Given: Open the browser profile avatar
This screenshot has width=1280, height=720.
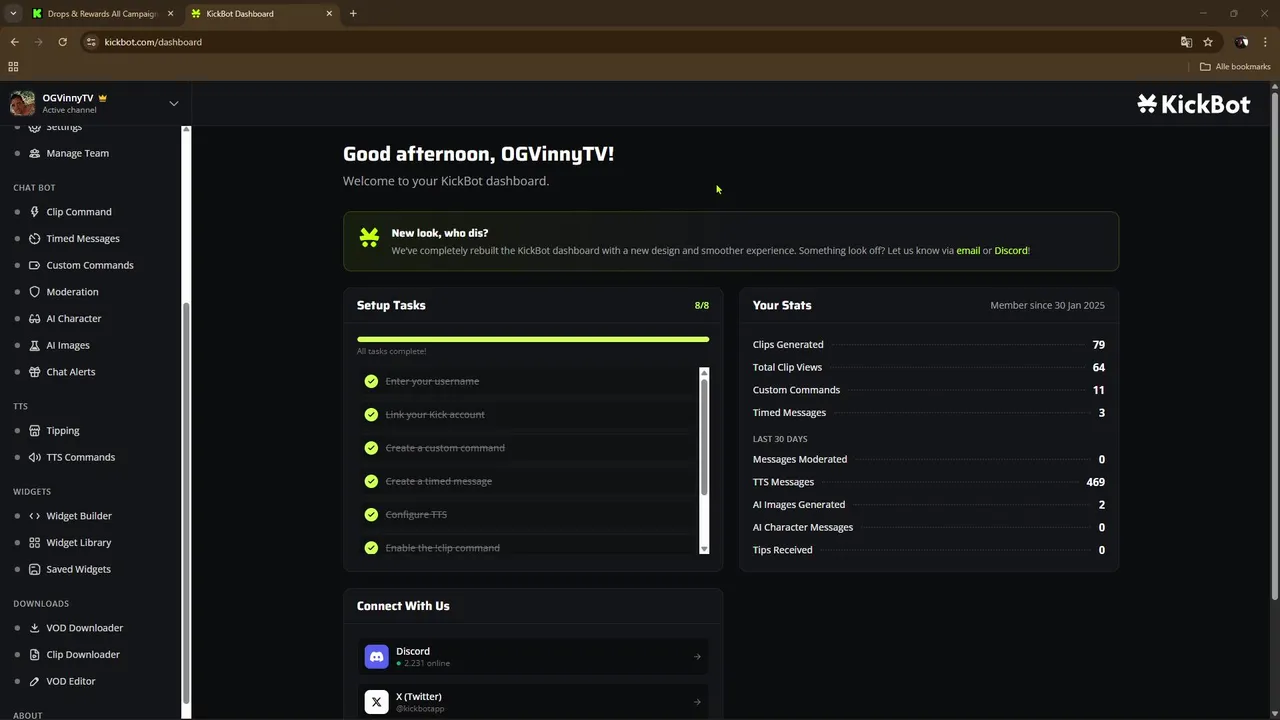Looking at the screenshot, I should click(1241, 42).
